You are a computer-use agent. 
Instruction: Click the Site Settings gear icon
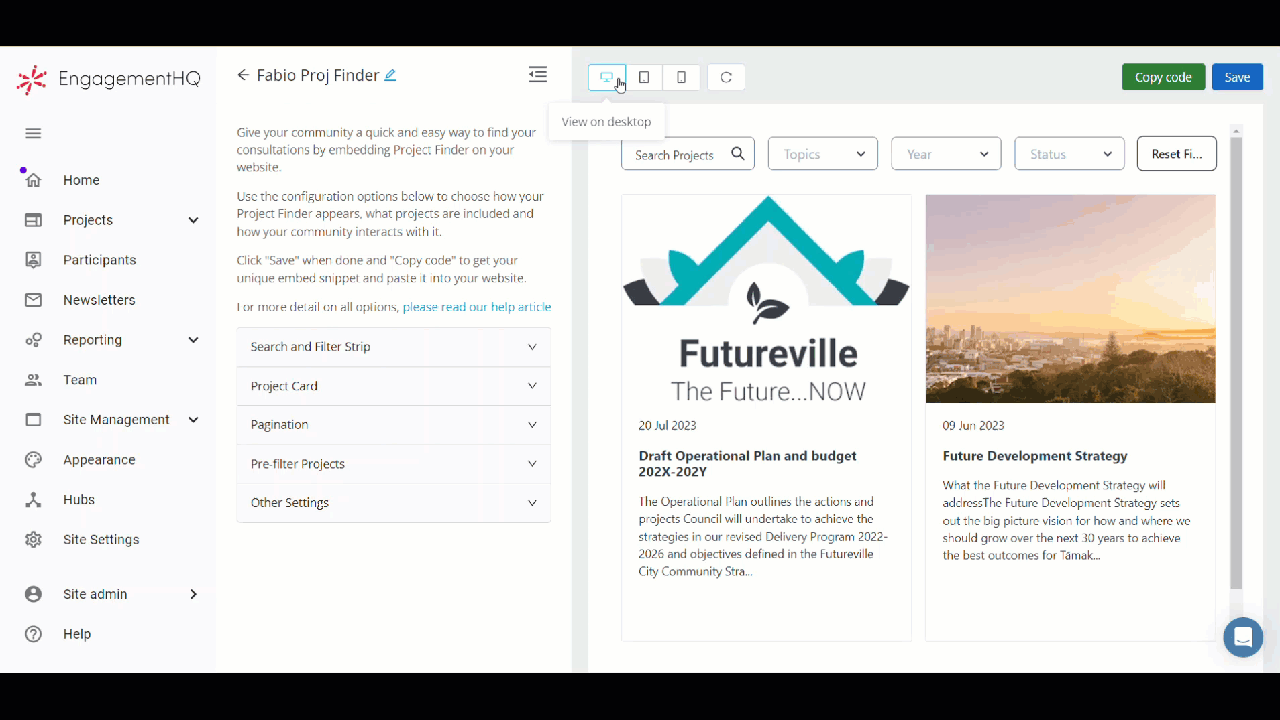coord(33,540)
